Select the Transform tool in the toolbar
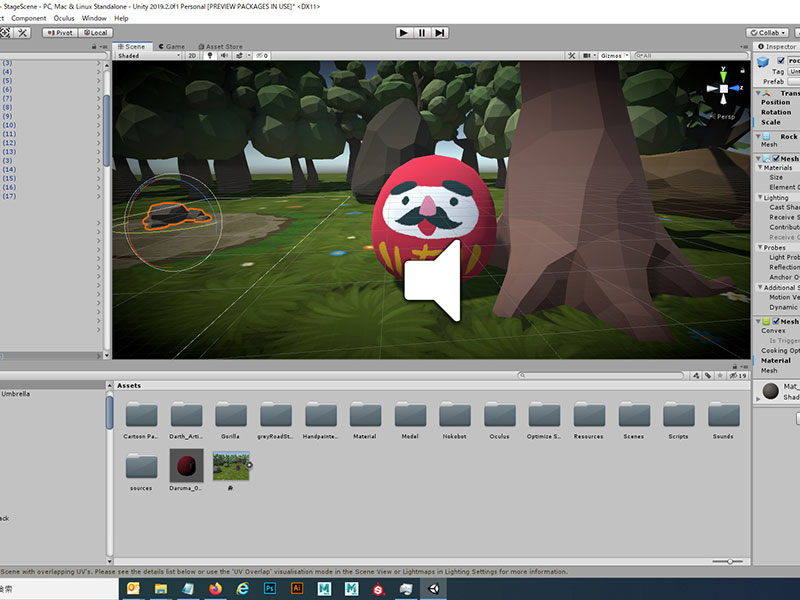Image resolution: width=800 pixels, height=600 pixels. [5, 33]
